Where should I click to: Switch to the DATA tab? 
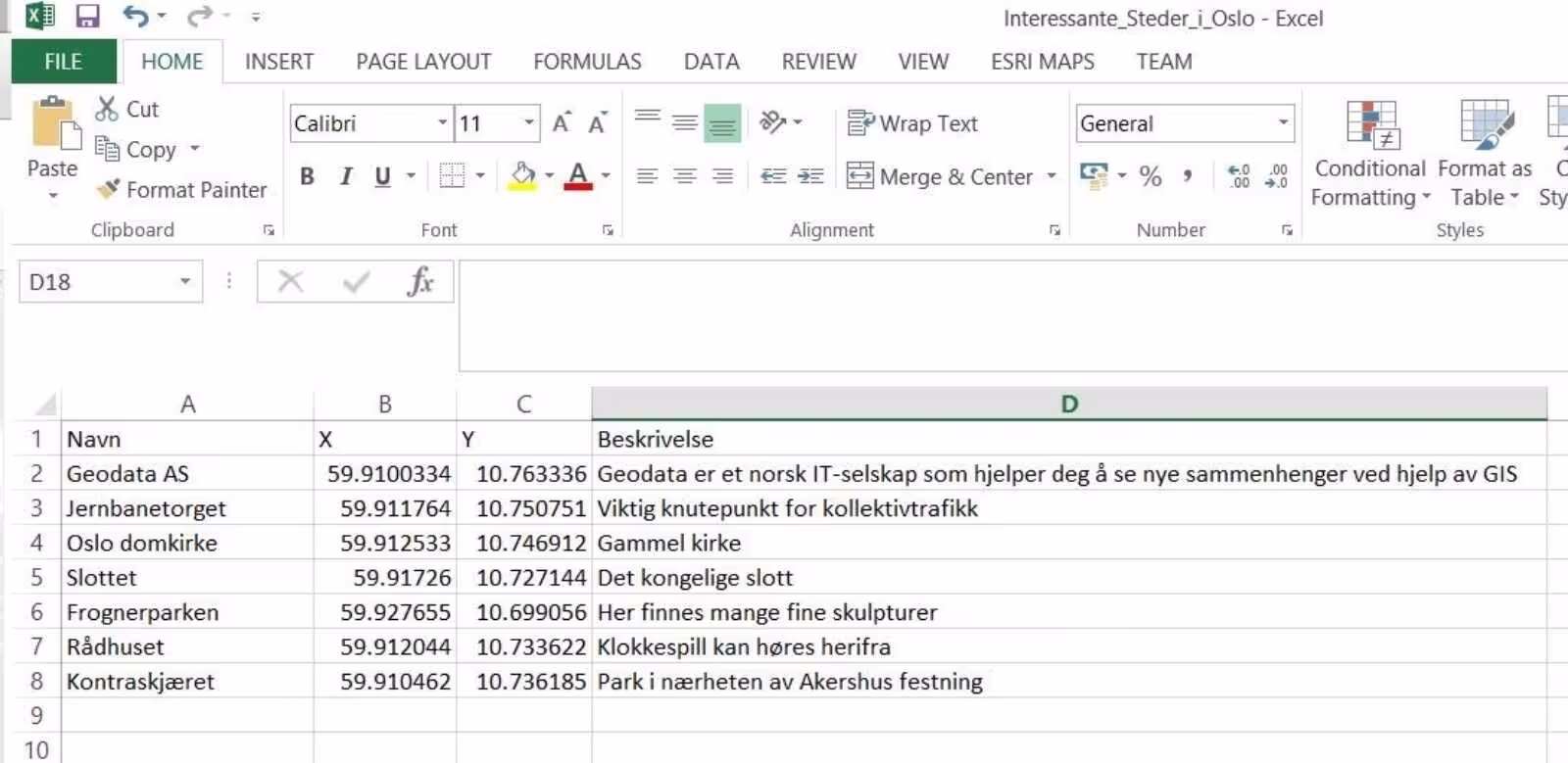(x=711, y=61)
